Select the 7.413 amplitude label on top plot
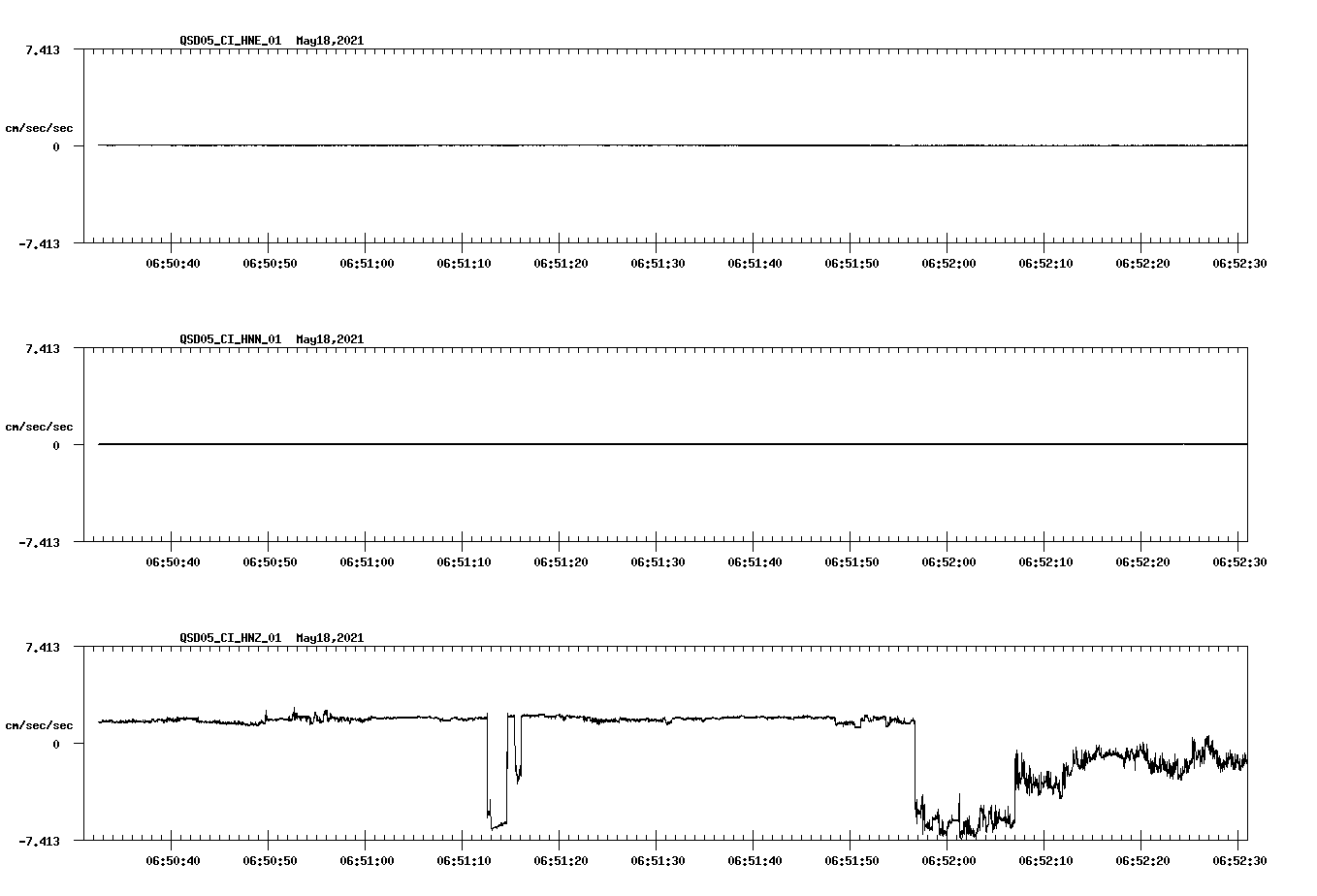This screenshot has width=1317, height=896. click(44, 48)
